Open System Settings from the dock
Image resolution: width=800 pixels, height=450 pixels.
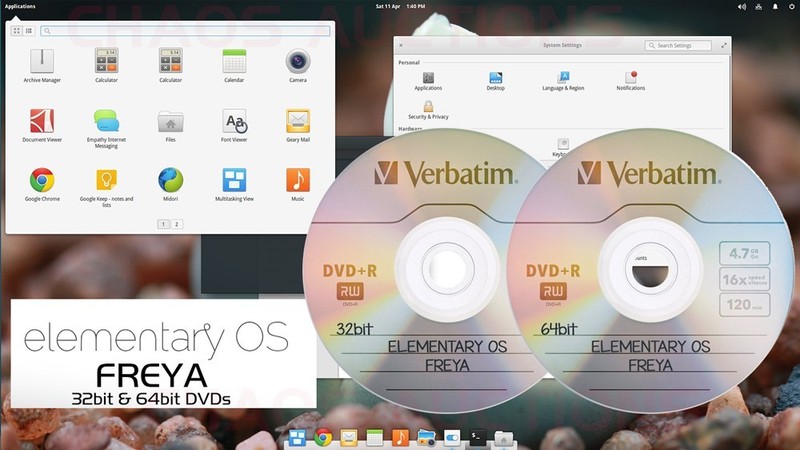(x=452, y=438)
